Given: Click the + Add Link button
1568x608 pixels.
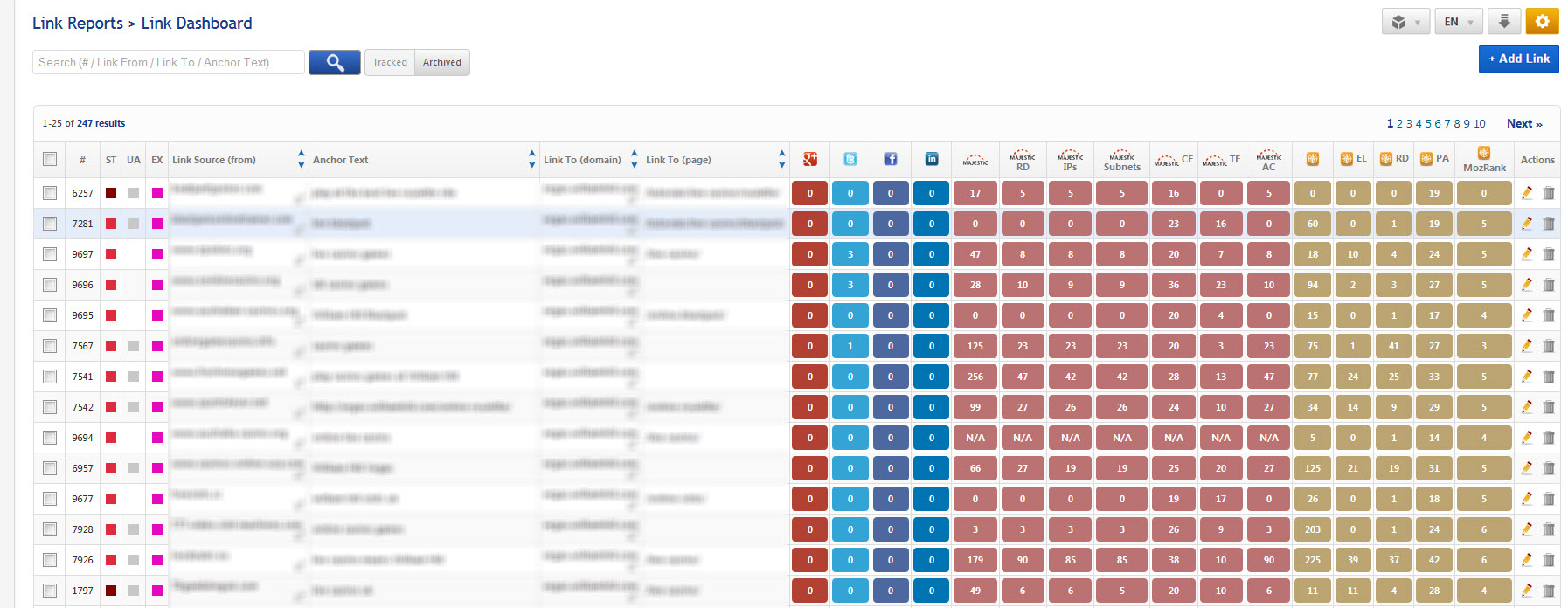Looking at the screenshot, I should click(x=1518, y=59).
